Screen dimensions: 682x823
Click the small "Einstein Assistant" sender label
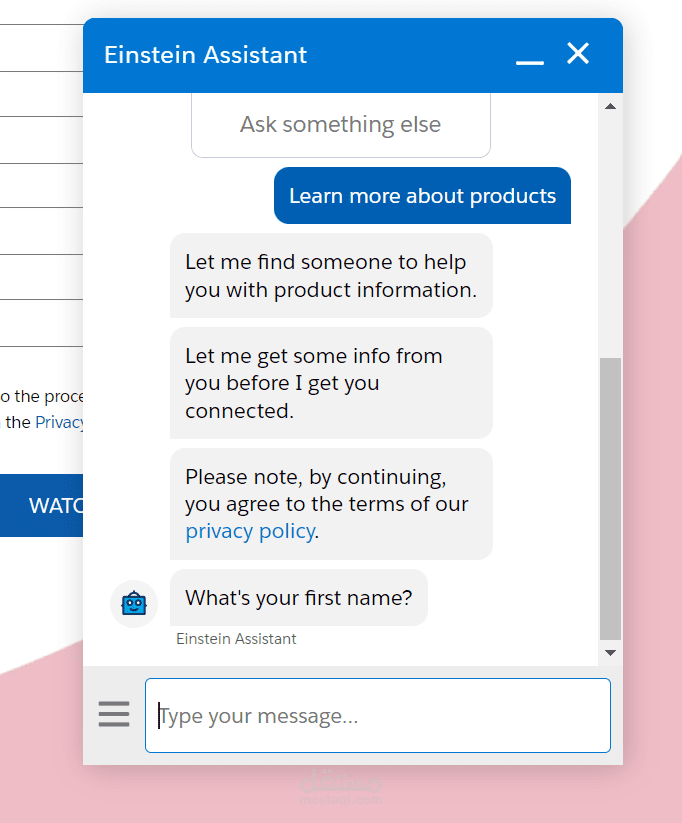click(236, 639)
